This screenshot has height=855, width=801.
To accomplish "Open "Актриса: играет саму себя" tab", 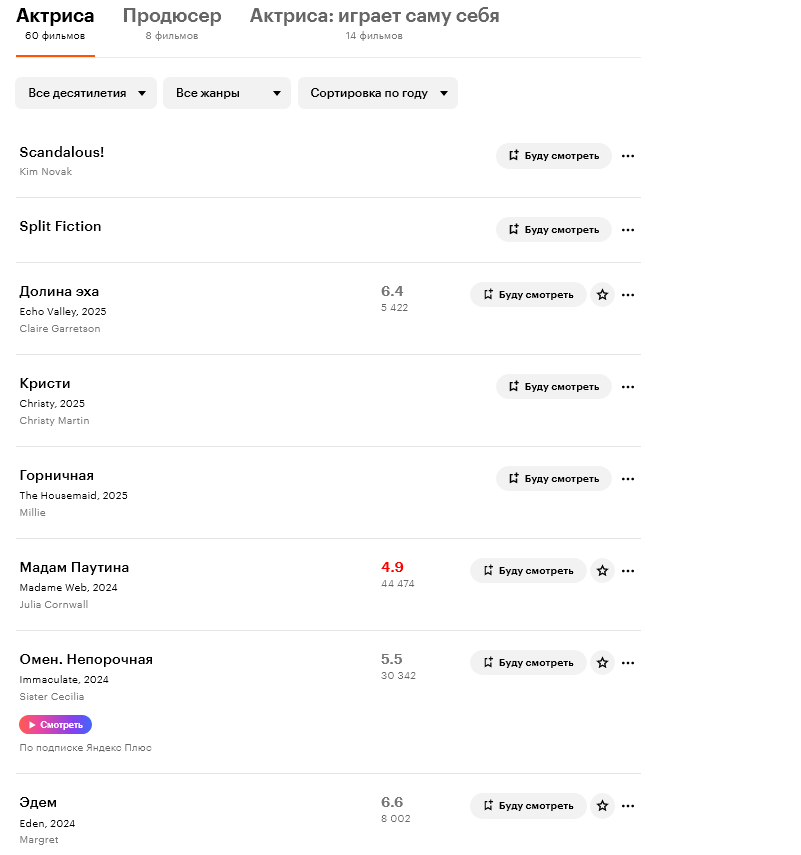I will coord(374,17).
